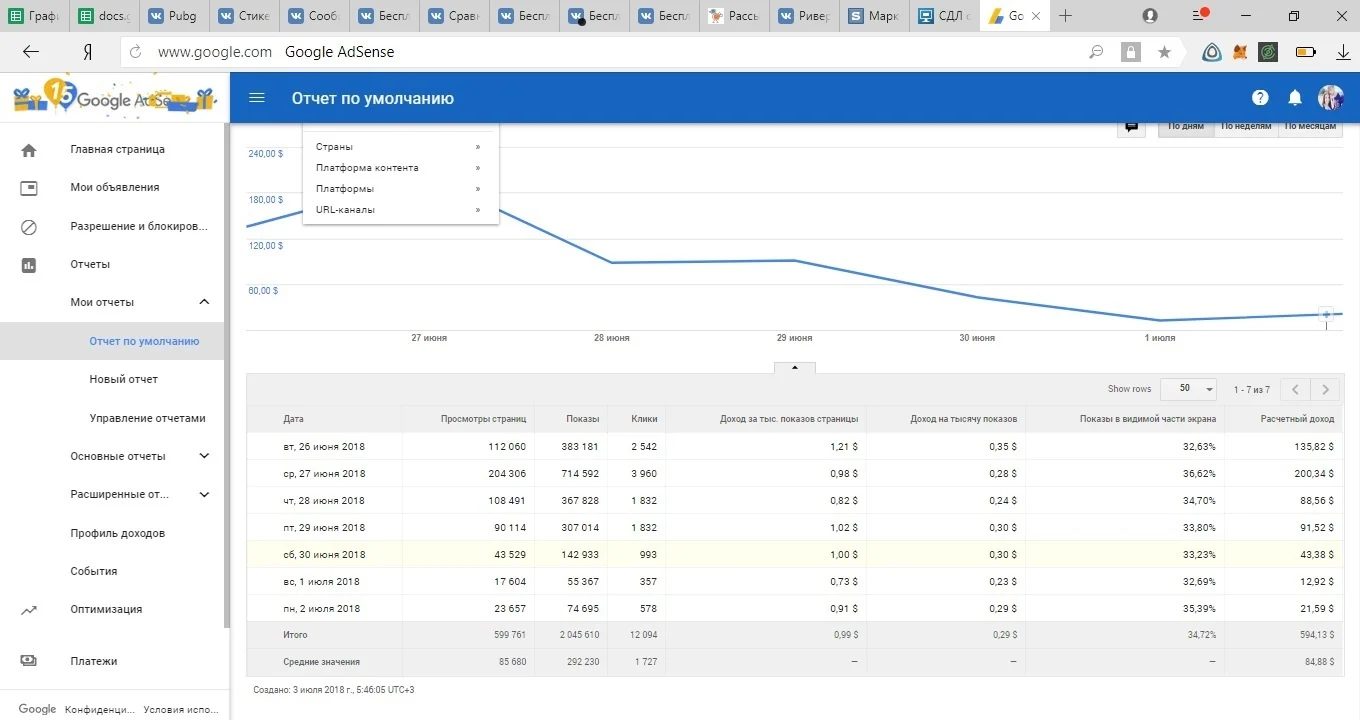Click the MetaMask fox extension icon
The image size is (1360, 720).
[1240, 52]
